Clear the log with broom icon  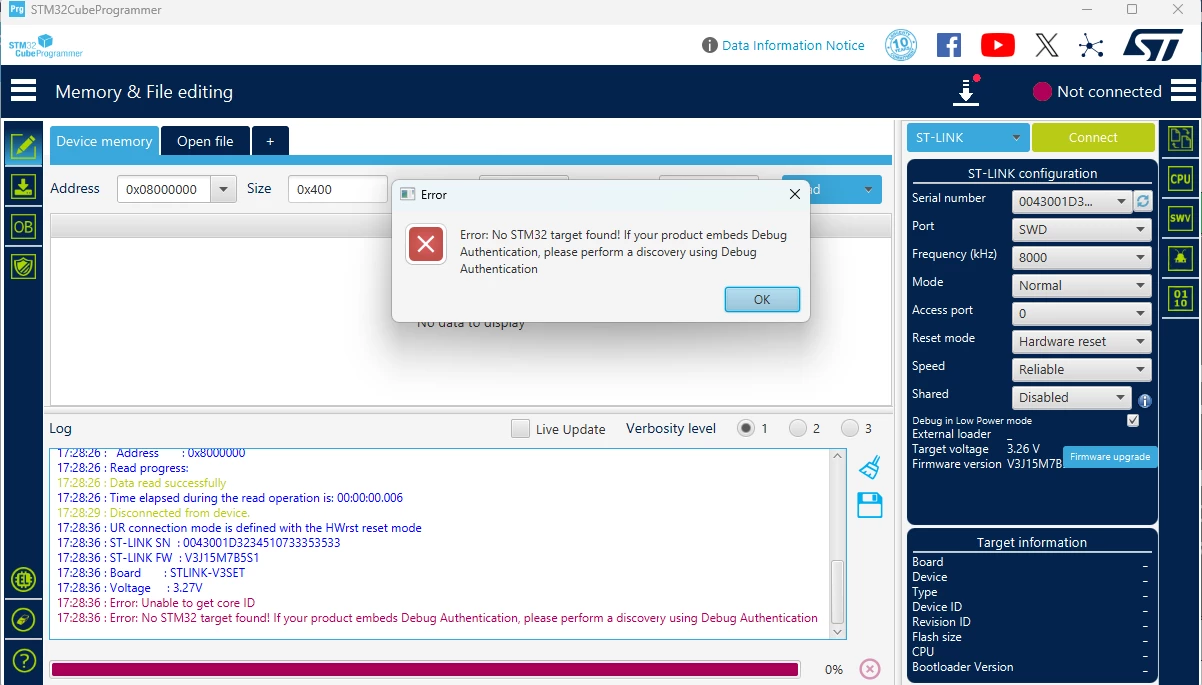click(x=870, y=467)
